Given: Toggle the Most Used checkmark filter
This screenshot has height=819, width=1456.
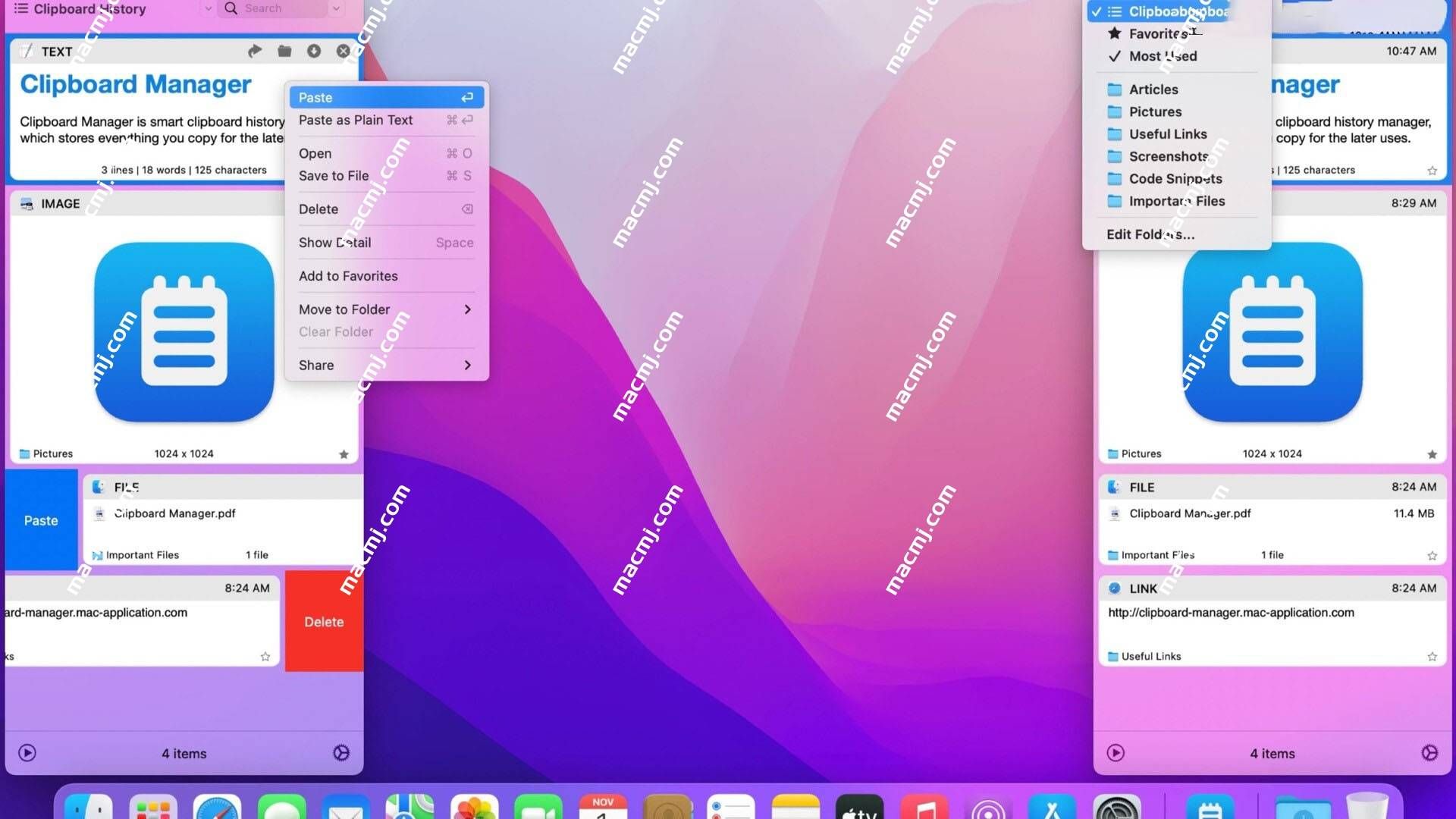Looking at the screenshot, I should (1163, 56).
